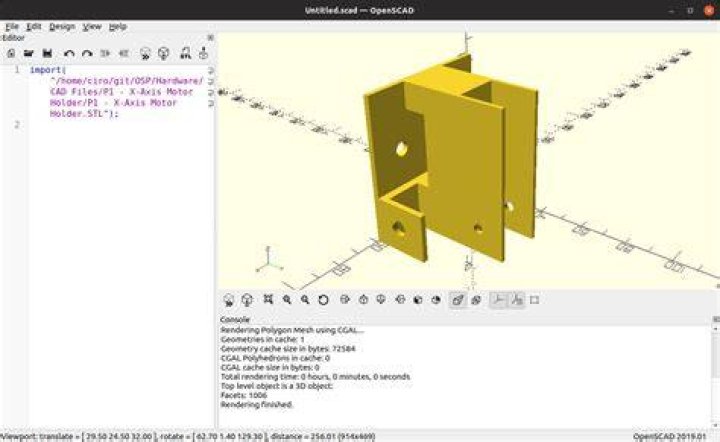Screen dimensions: 720x442
Task: Switch to the Right view
Action: (345, 300)
